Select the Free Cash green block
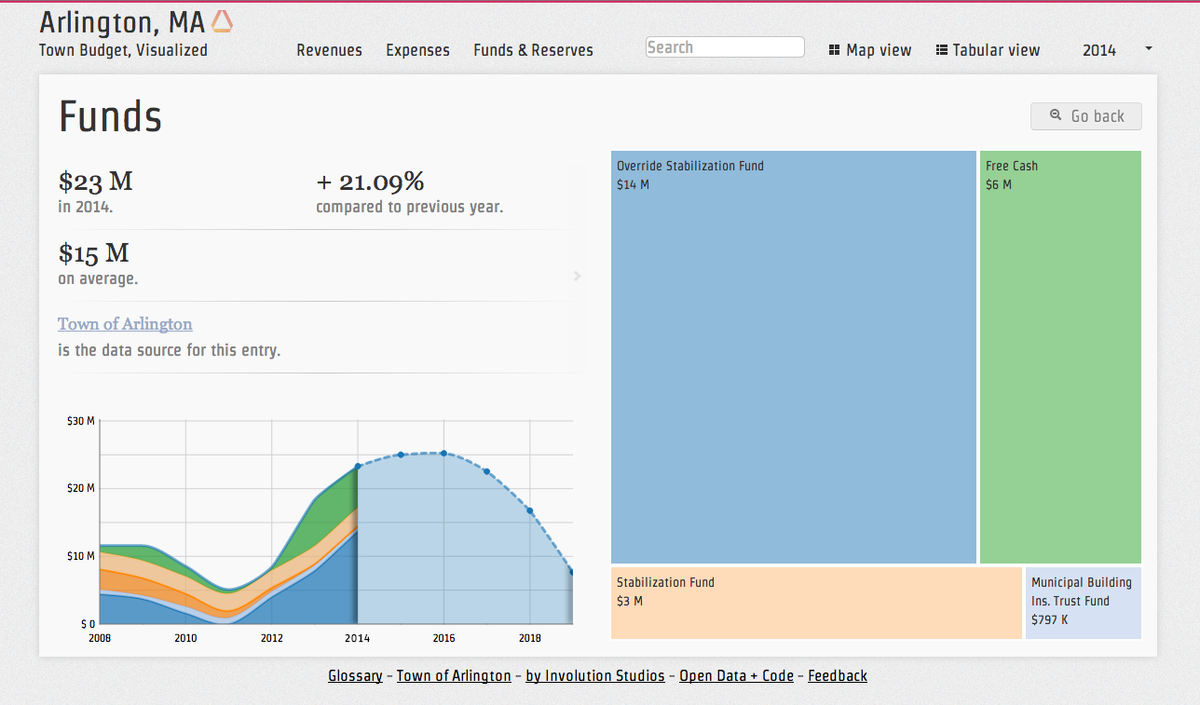This screenshot has width=1200, height=705. pos(1060,357)
